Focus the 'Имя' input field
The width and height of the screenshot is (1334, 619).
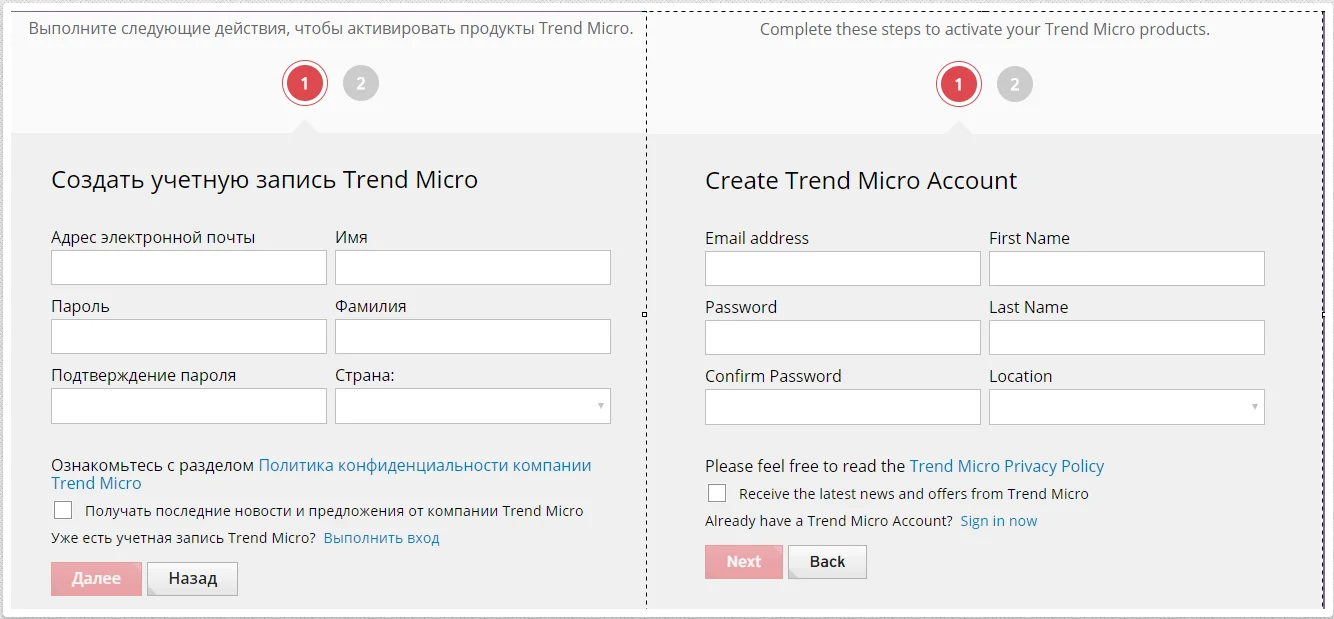pos(473,268)
